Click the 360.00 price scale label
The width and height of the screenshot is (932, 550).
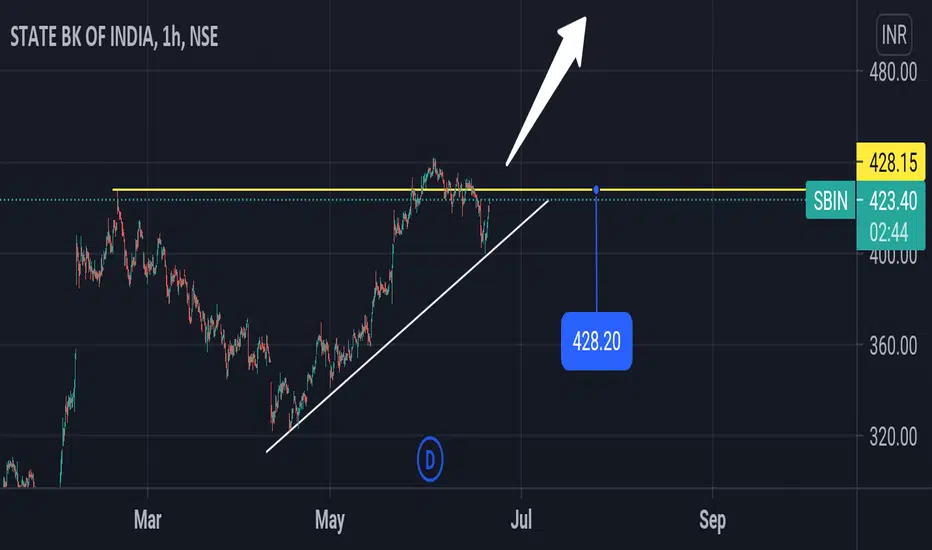(893, 345)
